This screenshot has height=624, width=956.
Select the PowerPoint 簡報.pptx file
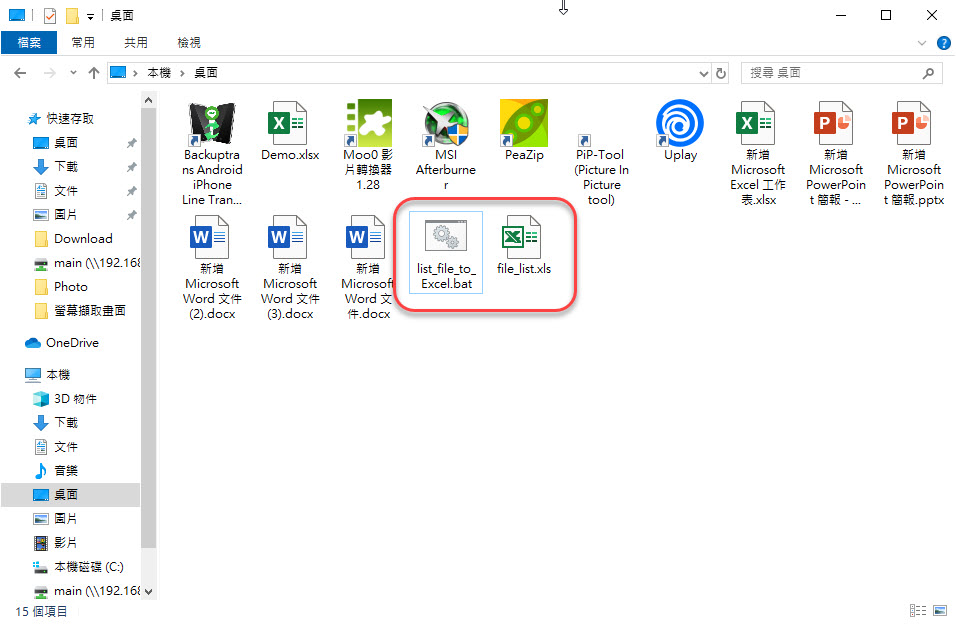913,153
